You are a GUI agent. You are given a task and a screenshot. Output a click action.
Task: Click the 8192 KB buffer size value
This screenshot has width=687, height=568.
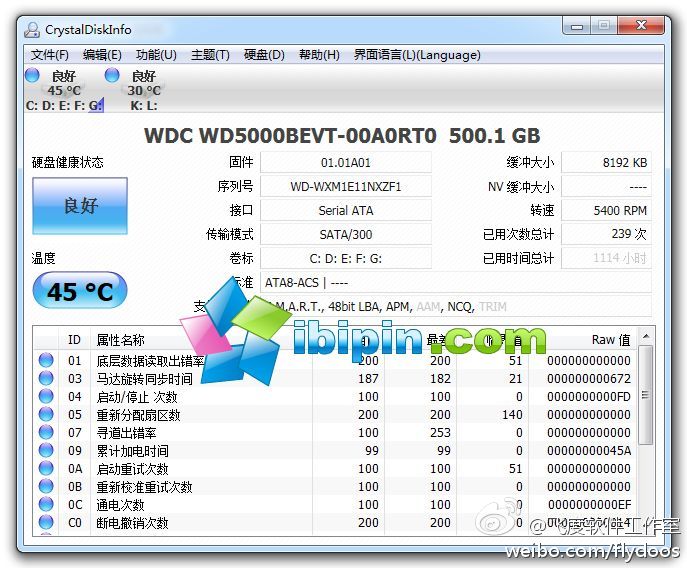coord(606,163)
